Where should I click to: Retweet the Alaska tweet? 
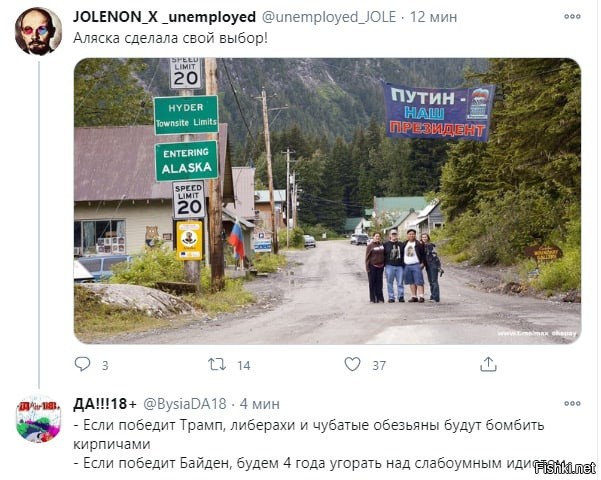tap(217, 364)
